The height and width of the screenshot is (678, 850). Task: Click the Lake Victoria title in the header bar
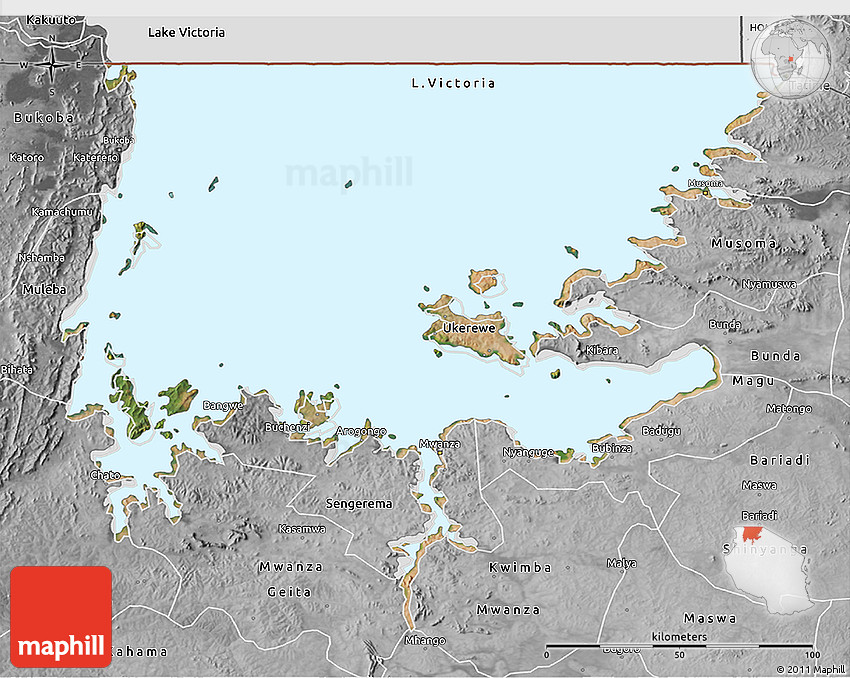186,33
